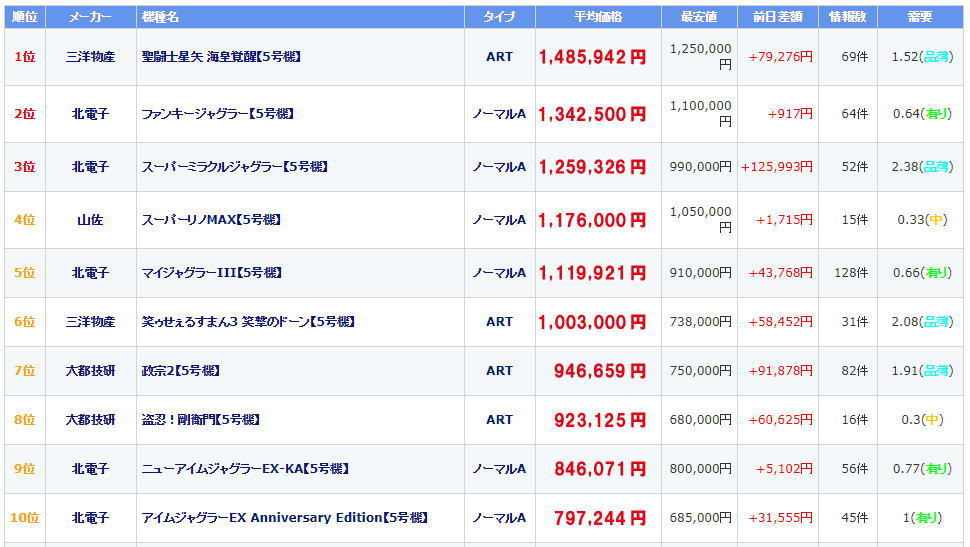Click lowest price 990,000円
The height and width of the screenshot is (547, 970).
[x=700, y=167]
